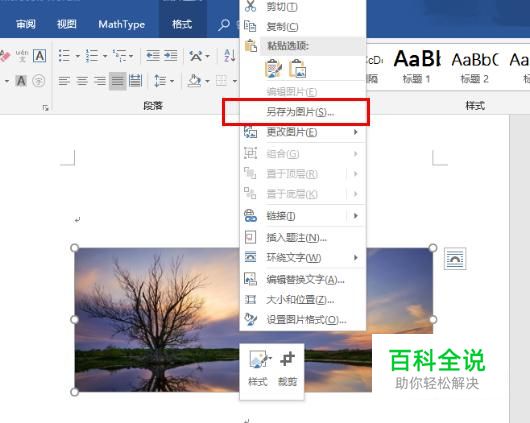Toggle character shading A icon
530x423 pixels.
(21, 81)
